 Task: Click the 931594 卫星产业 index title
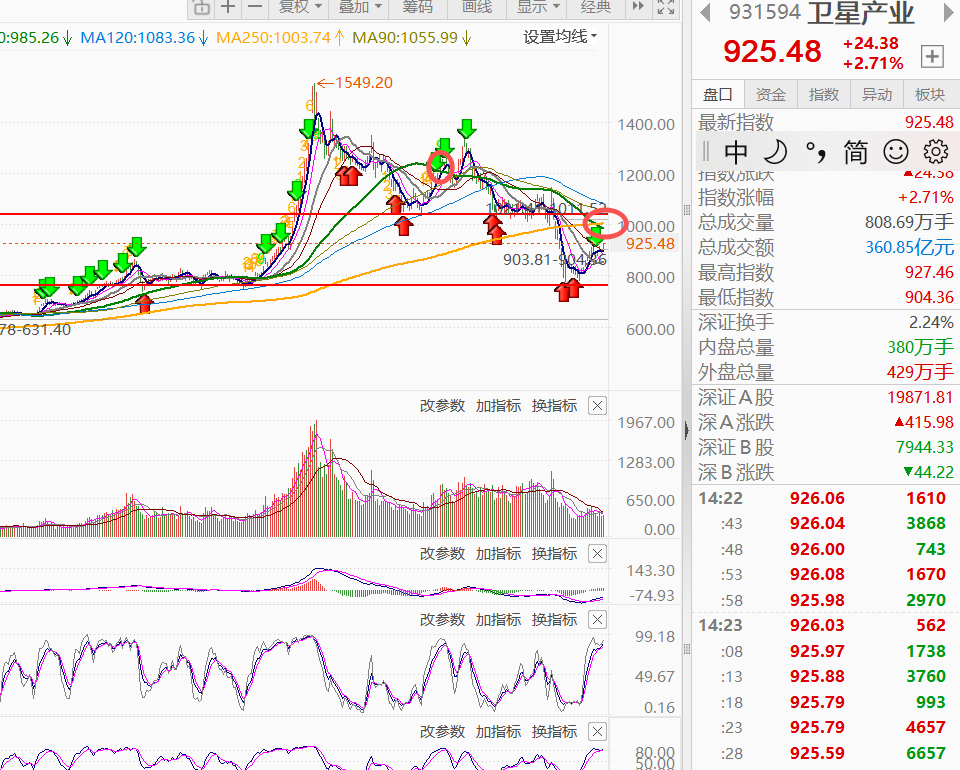[x=821, y=13]
